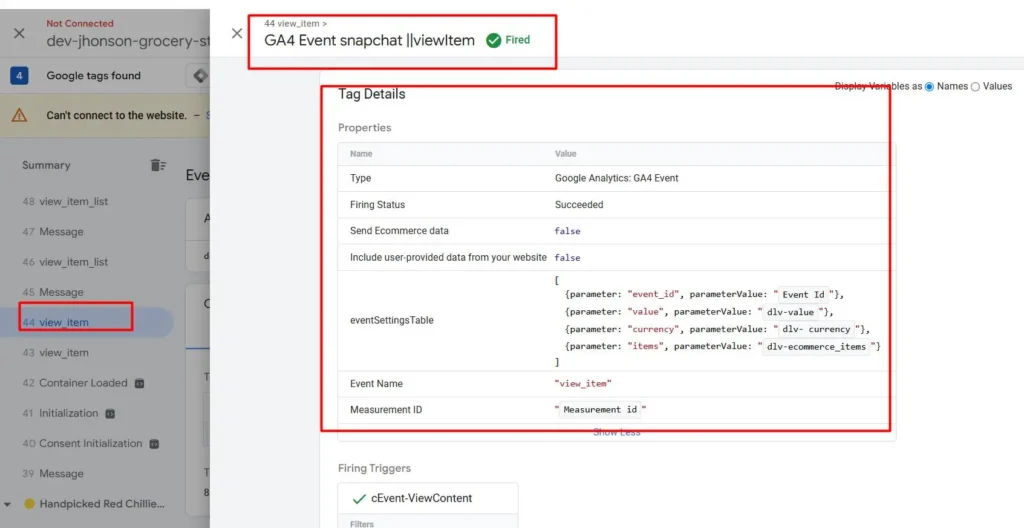
Task: Click the Event Name value "view_item"
Action: click(583, 384)
